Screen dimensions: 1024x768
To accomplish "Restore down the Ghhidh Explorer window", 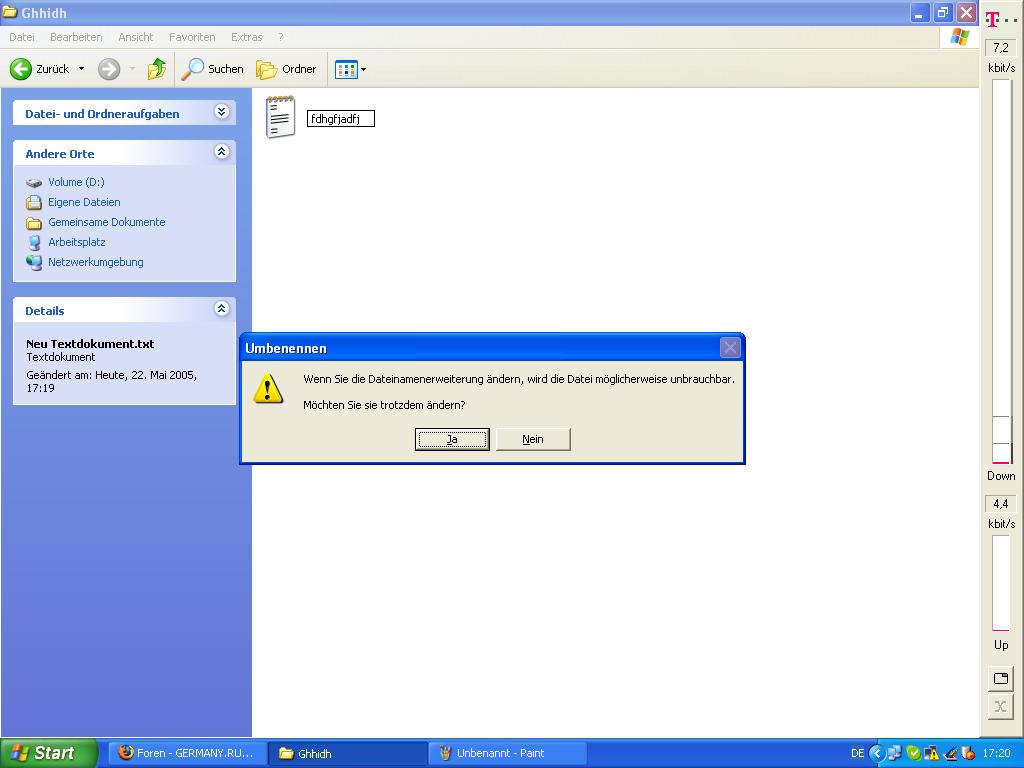I will (x=943, y=13).
